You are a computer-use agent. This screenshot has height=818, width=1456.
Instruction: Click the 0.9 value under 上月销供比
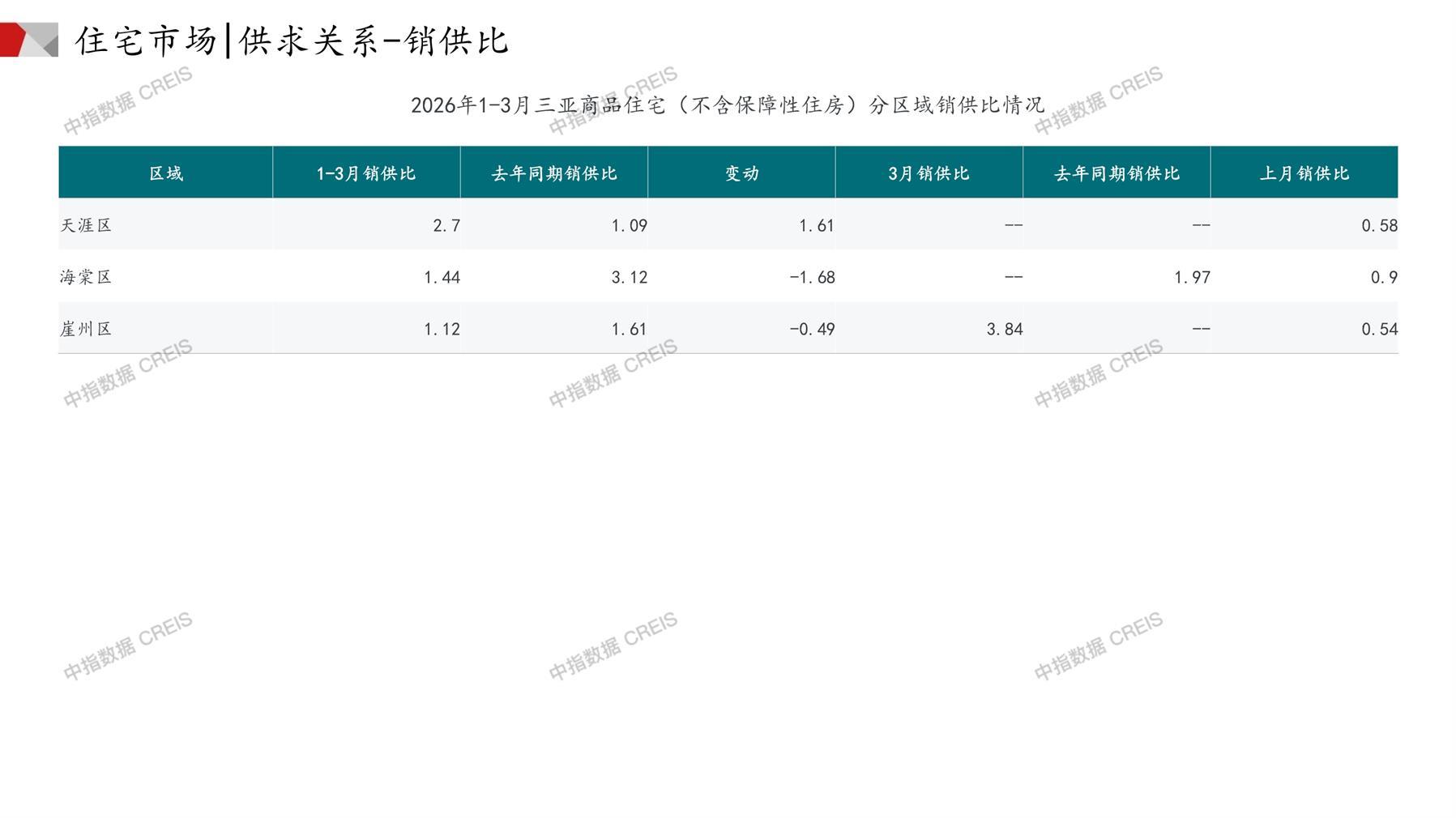pyautogui.click(x=1384, y=277)
